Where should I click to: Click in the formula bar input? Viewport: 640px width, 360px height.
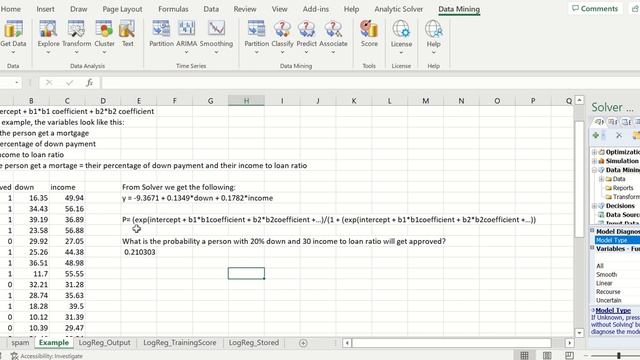pos(370,83)
